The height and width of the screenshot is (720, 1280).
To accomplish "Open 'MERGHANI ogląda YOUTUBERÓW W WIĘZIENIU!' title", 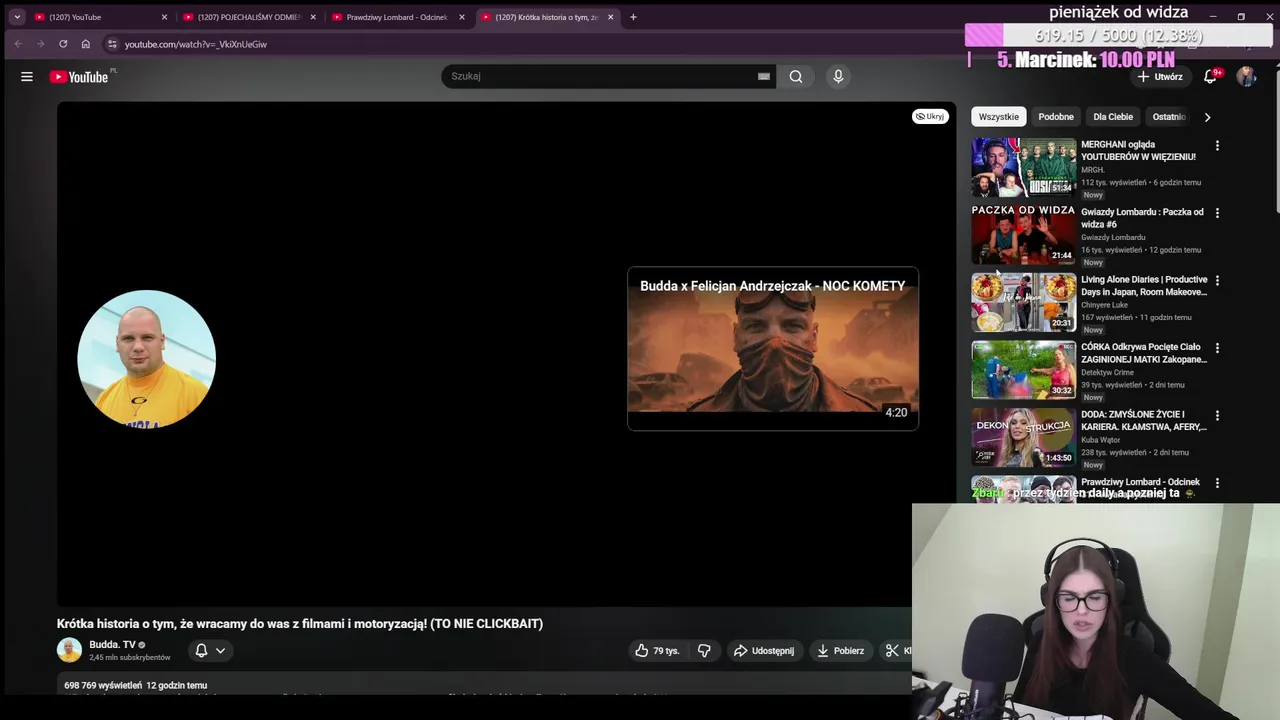I will coord(1138,151).
